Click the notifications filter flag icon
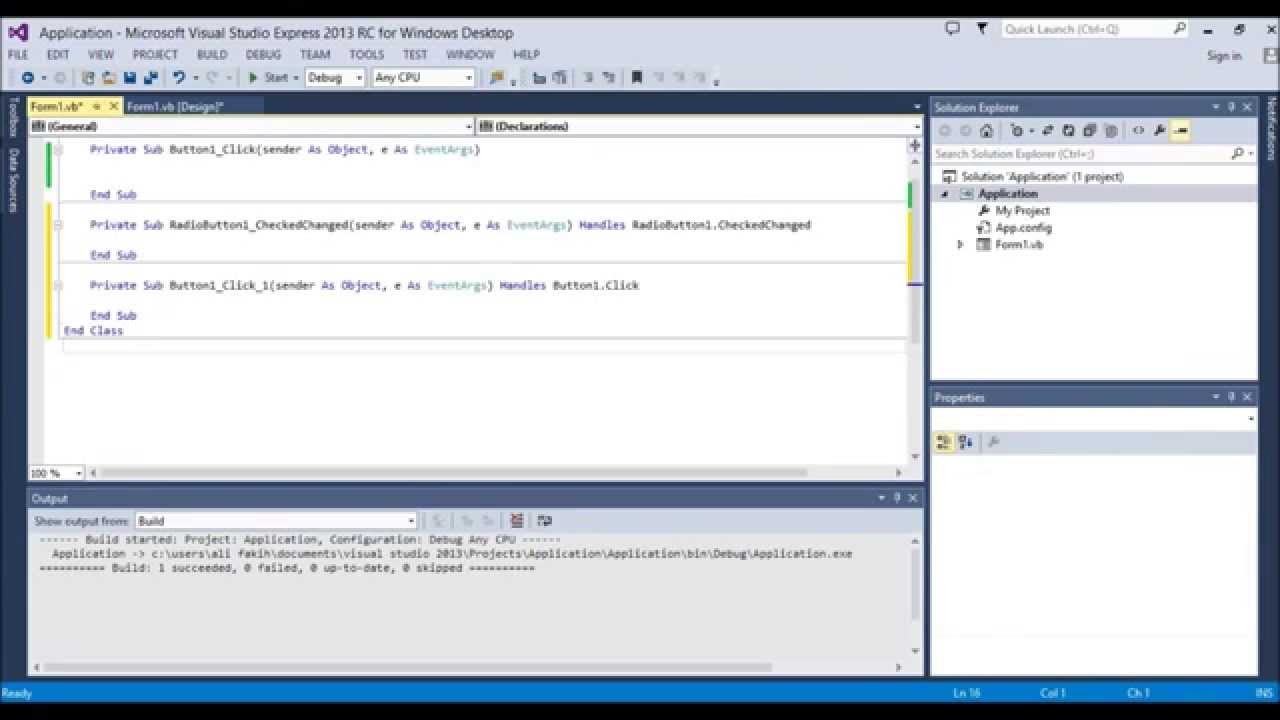The height and width of the screenshot is (720, 1280). coord(982,29)
